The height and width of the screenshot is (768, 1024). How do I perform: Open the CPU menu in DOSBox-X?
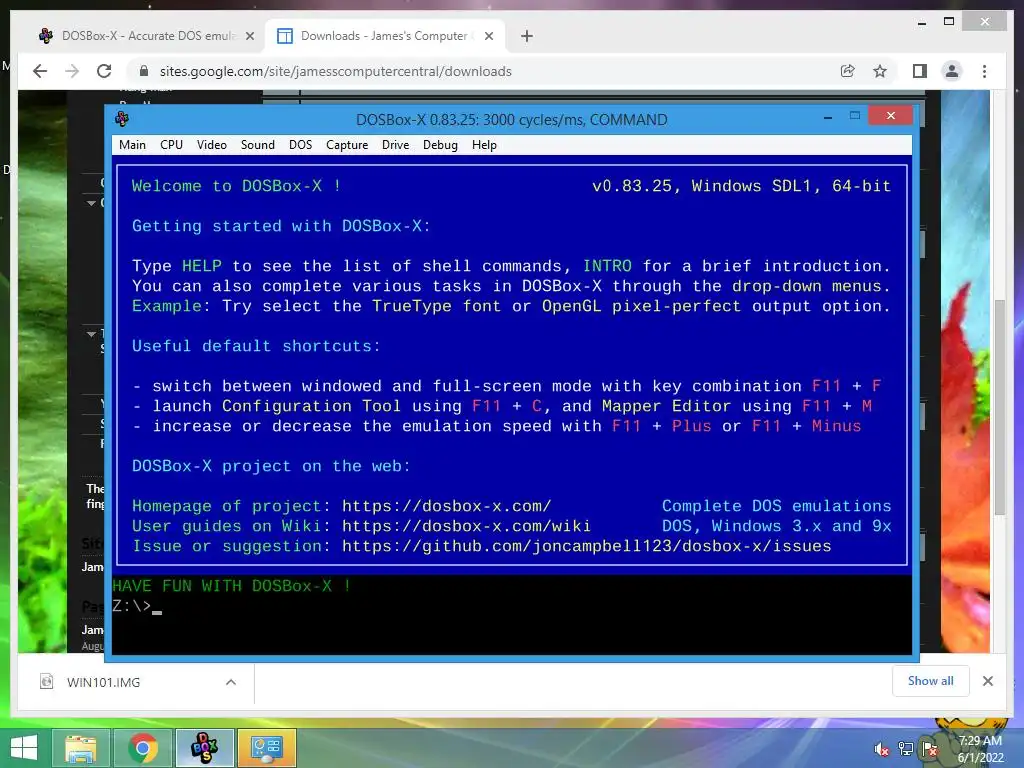[x=171, y=145]
